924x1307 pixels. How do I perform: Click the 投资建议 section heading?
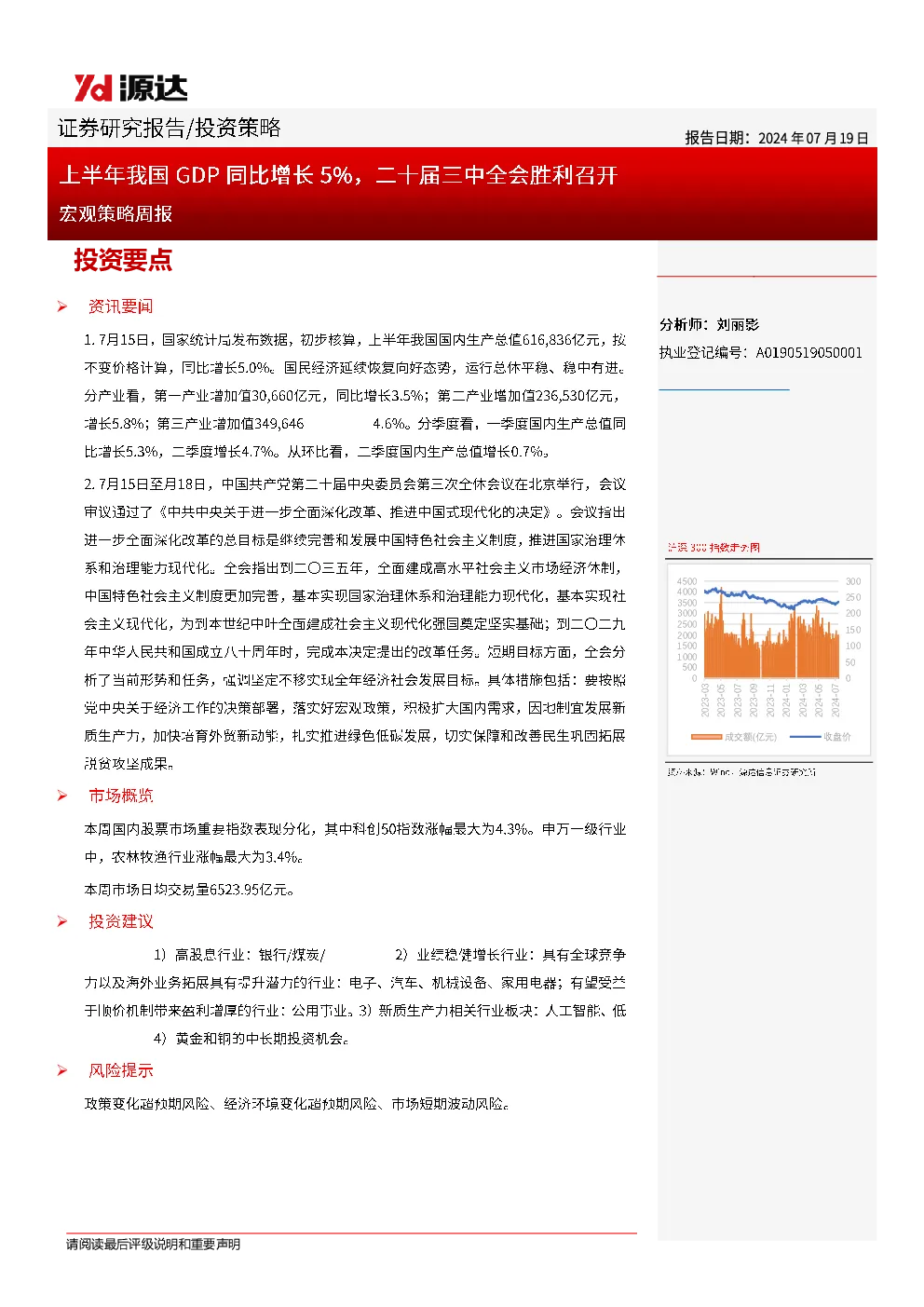(120, 921)
